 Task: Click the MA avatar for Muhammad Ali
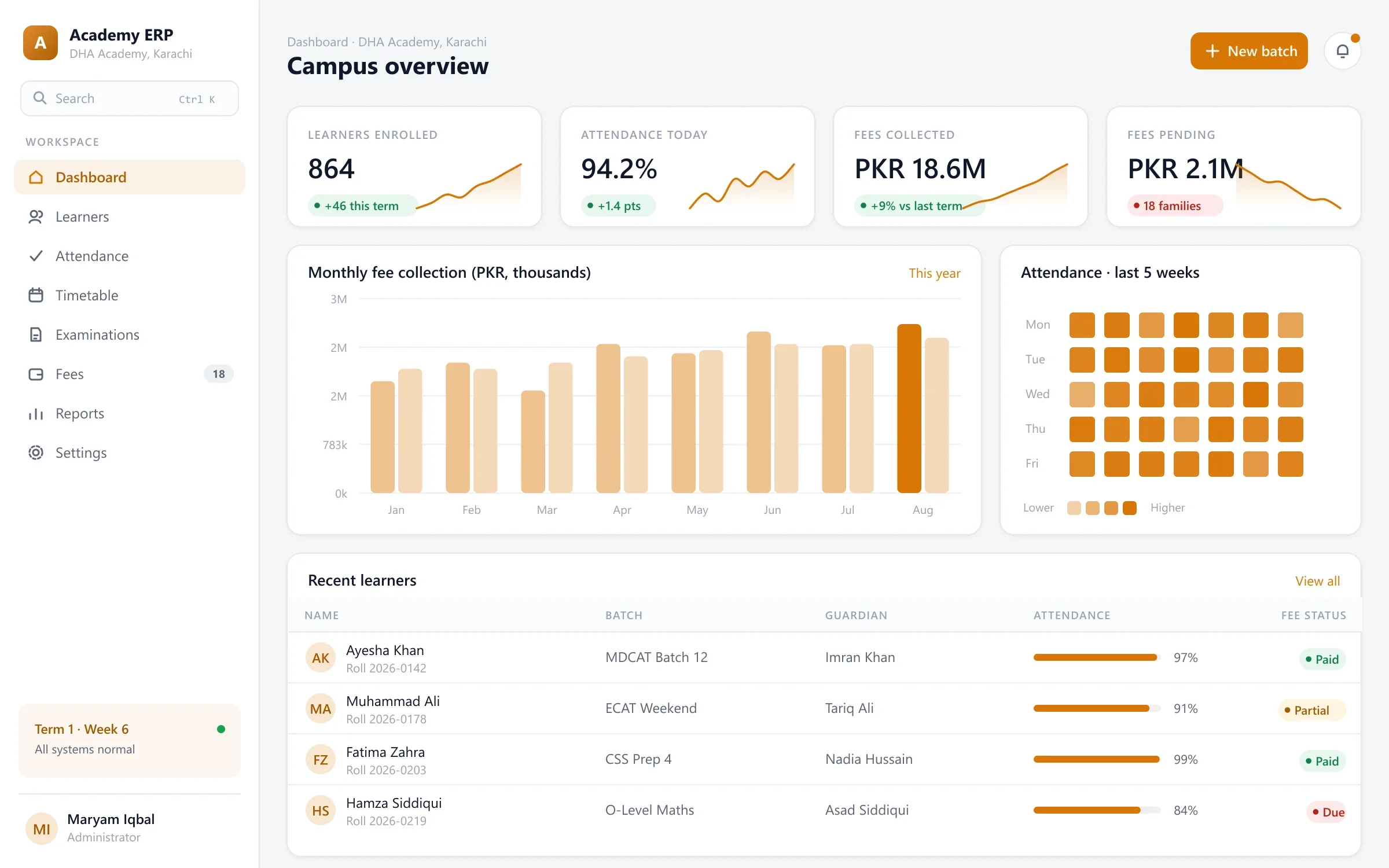click(321, 708)
